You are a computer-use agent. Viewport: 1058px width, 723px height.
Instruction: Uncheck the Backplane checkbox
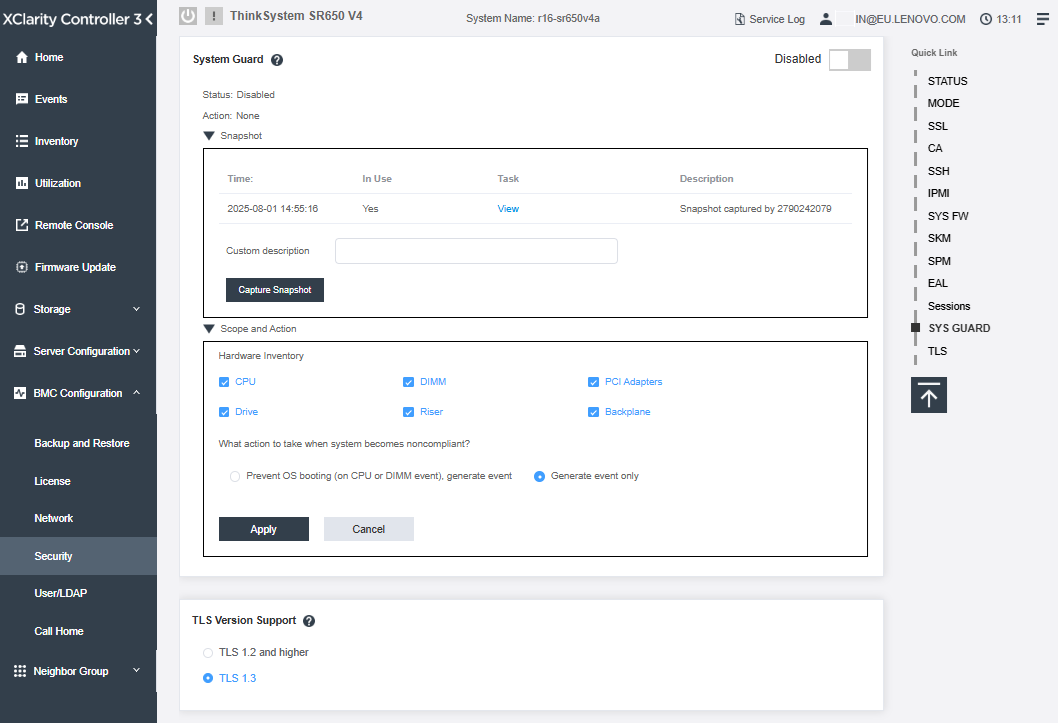(594, 412)
